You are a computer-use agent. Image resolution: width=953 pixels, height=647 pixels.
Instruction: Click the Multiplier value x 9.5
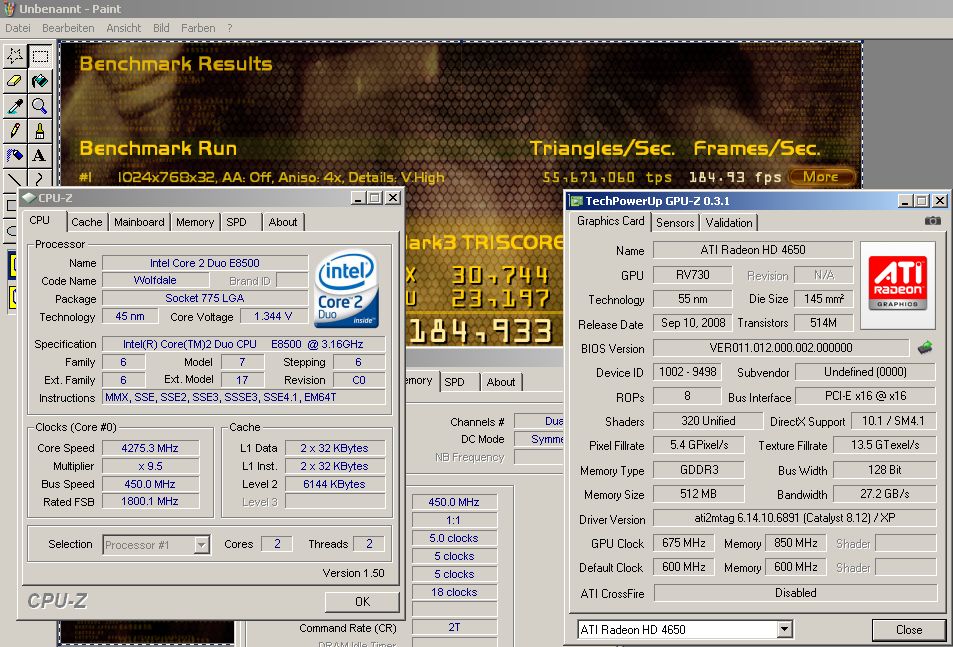[150, 466]
